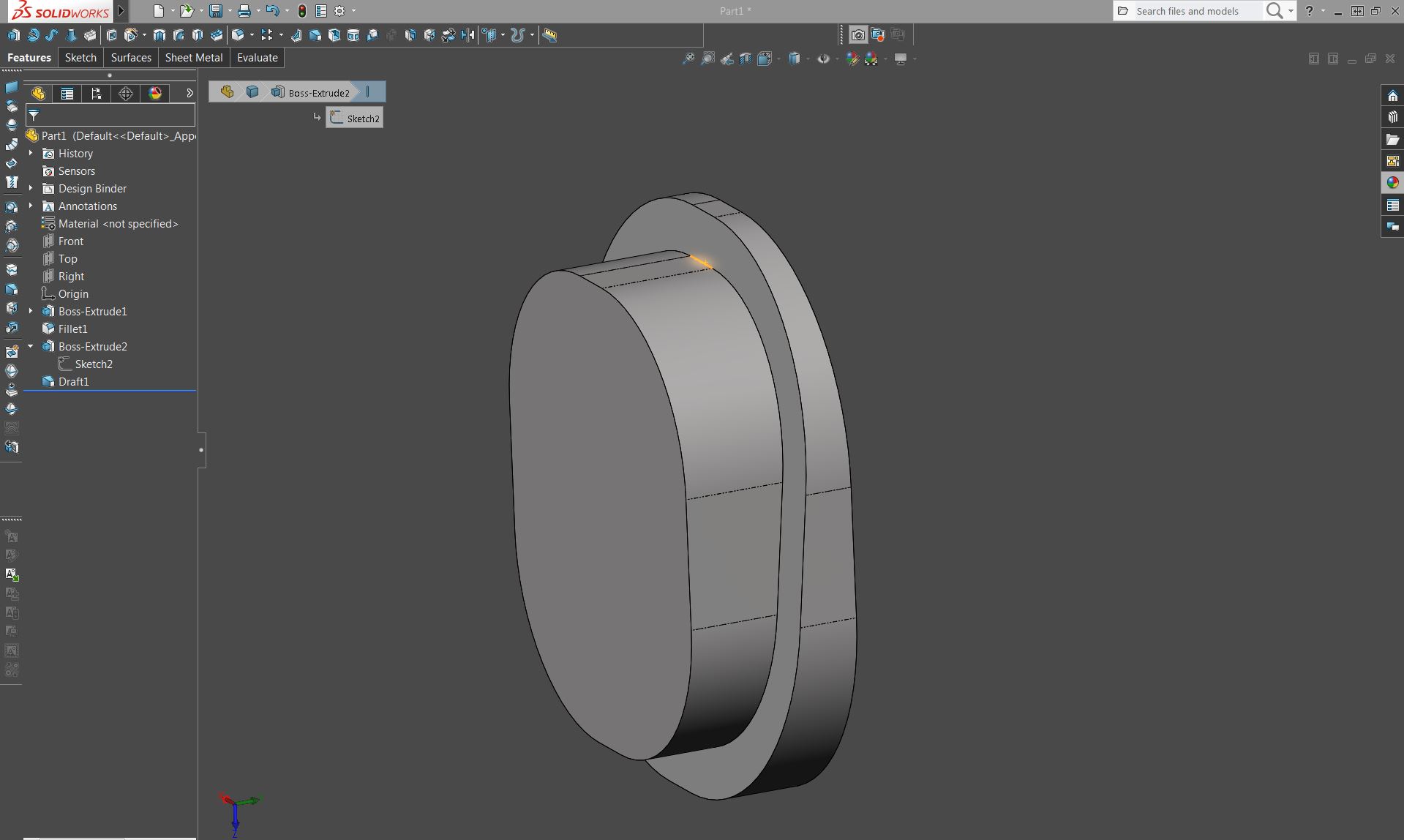Switch to the Sheet Metal tab
Viewport: 1404px width, 840px height.
click(x=194, y=58)
